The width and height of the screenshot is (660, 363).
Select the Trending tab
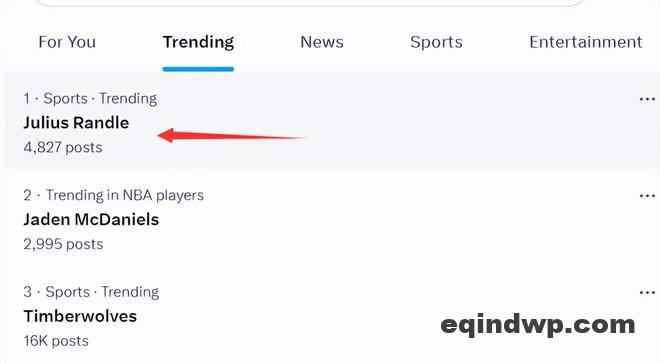tap(198, 42)
